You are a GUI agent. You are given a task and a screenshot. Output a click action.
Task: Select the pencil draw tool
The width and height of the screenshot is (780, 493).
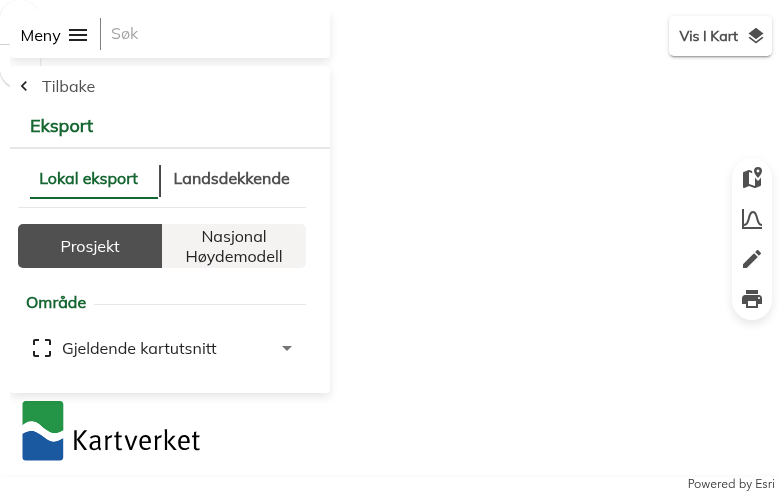click(752, 259)
